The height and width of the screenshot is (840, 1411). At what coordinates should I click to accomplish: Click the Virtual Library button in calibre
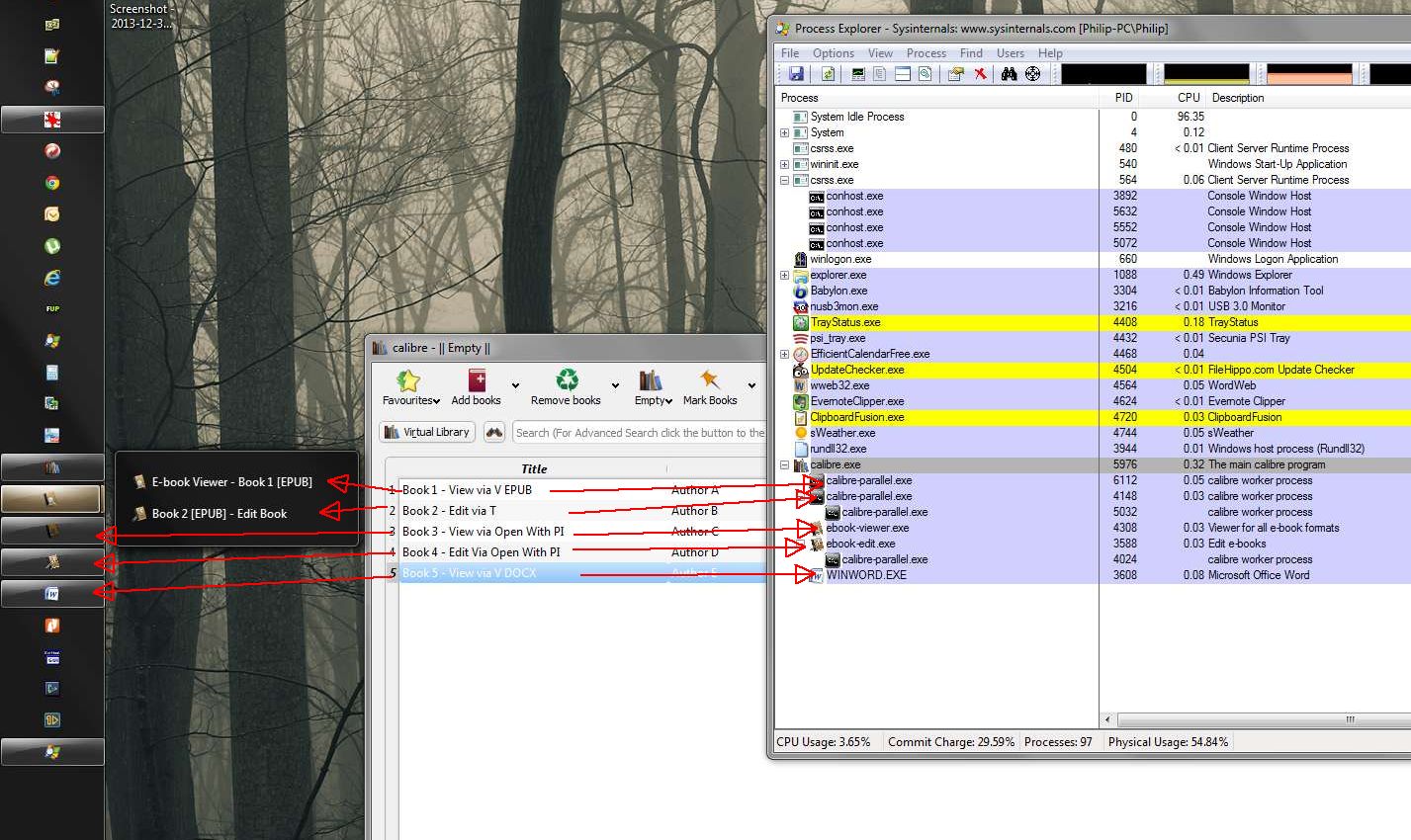point(427,432)
